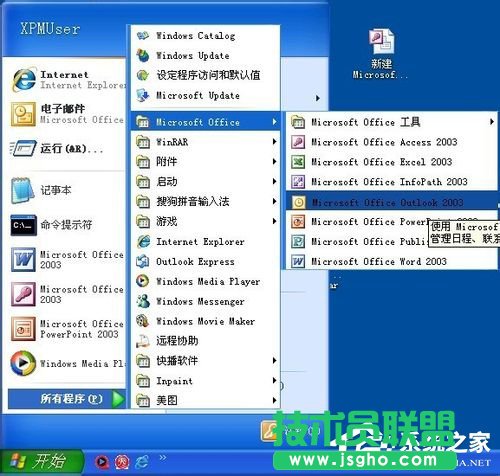500x476 pixels.
Task: Expand the Inpaint submenu arrow
Action: pyautogui.click(x=274, y=381)
